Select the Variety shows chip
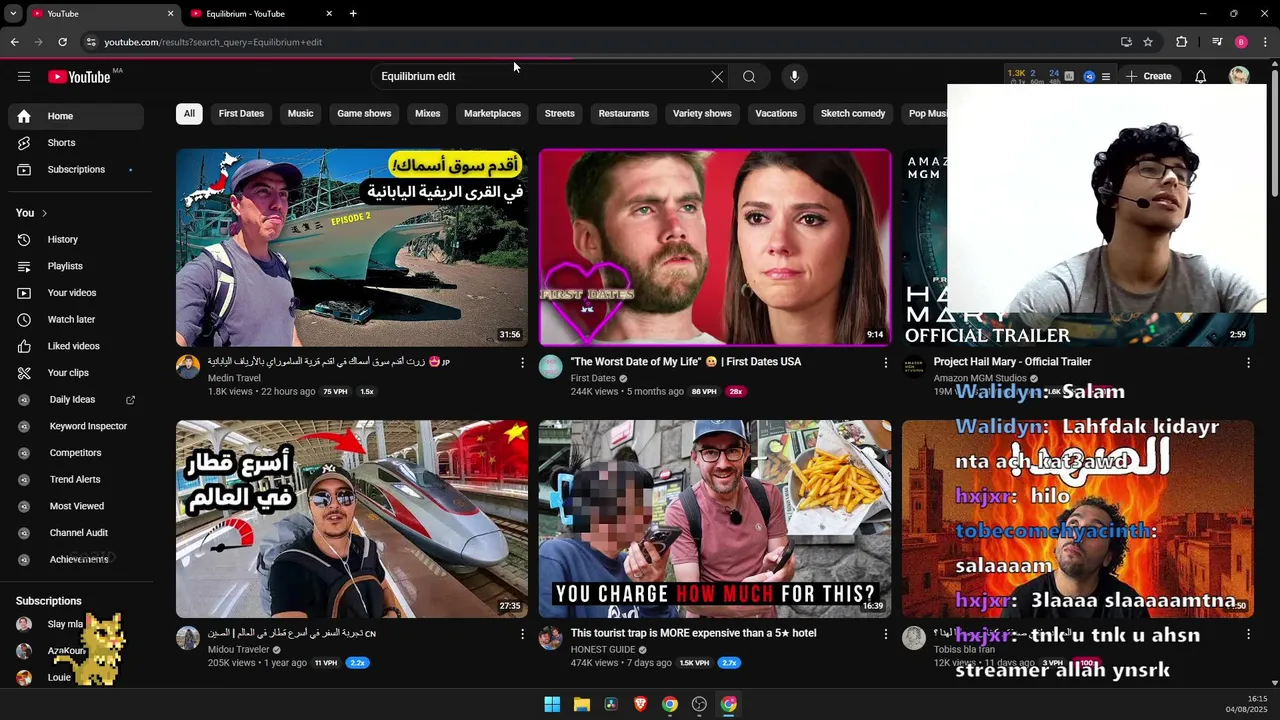This screenshot has height=720, width=1280. [x=702, y=114]
